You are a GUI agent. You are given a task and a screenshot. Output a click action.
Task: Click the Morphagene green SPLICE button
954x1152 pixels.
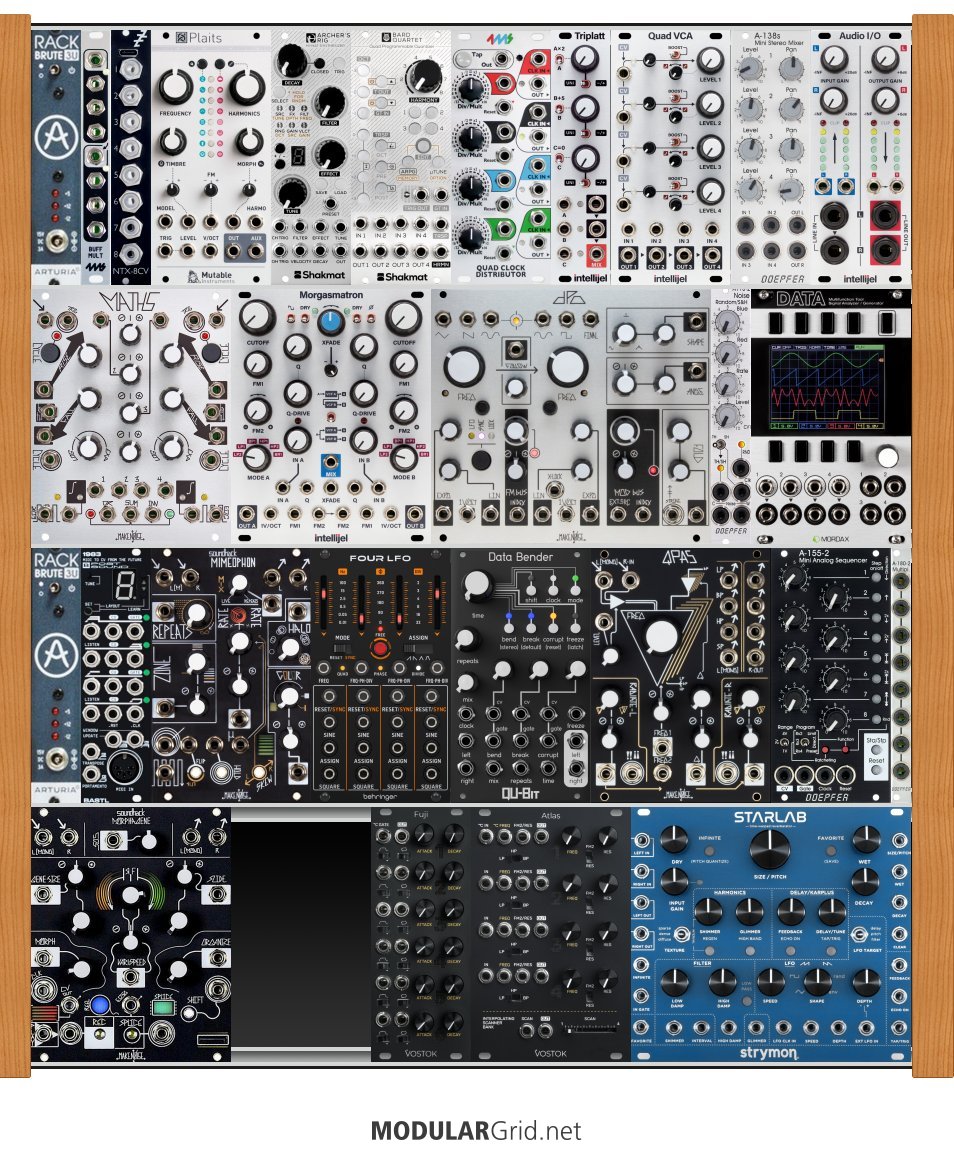(163, 1008)
